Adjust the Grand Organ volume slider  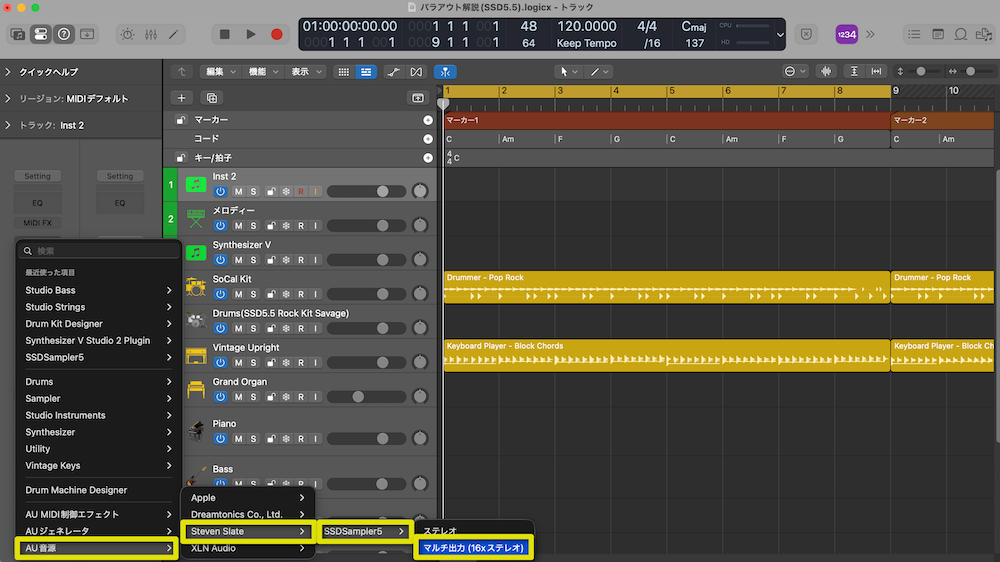[x=367, y=397]
